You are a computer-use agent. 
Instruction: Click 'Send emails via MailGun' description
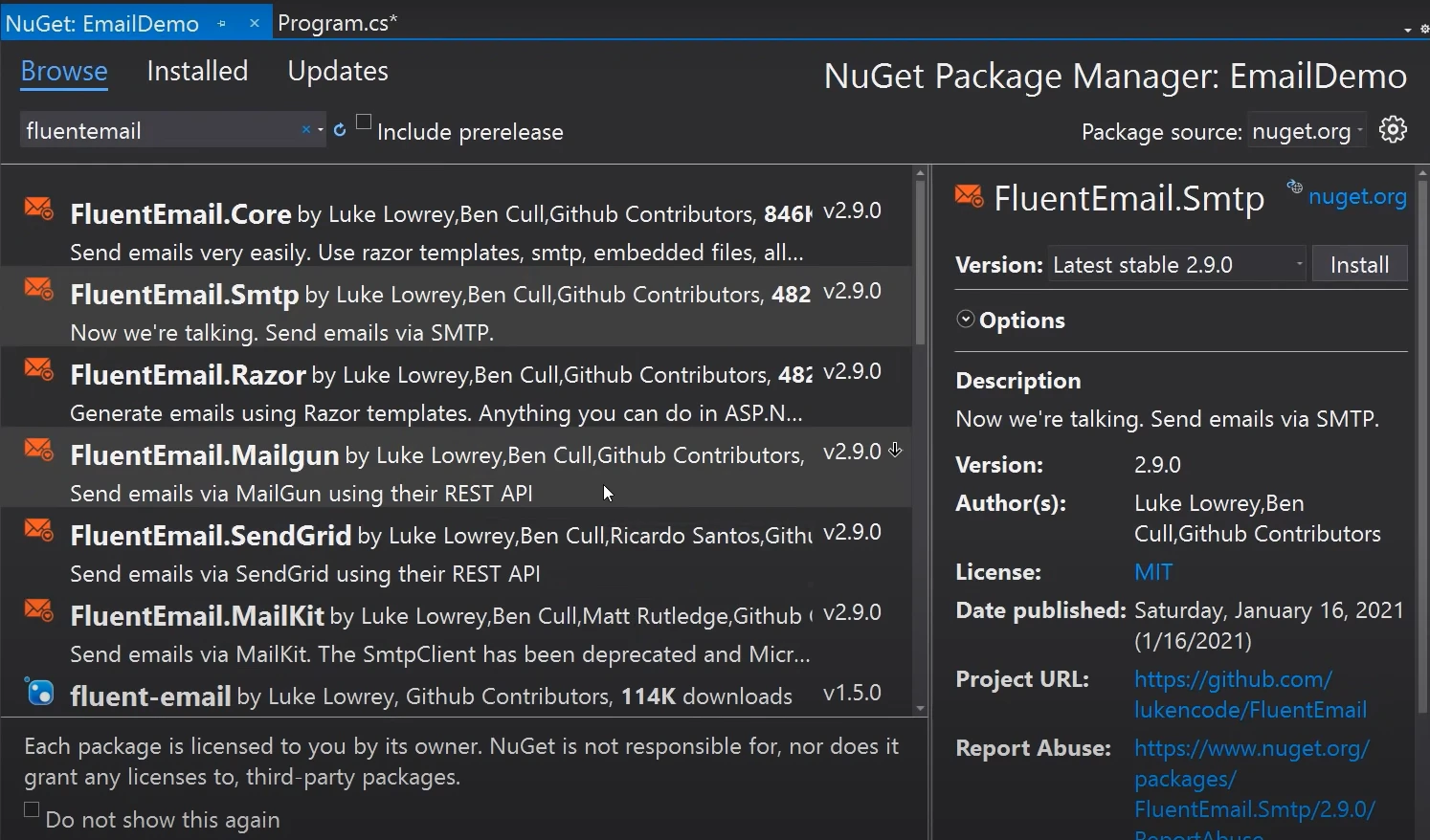(302, 493)
